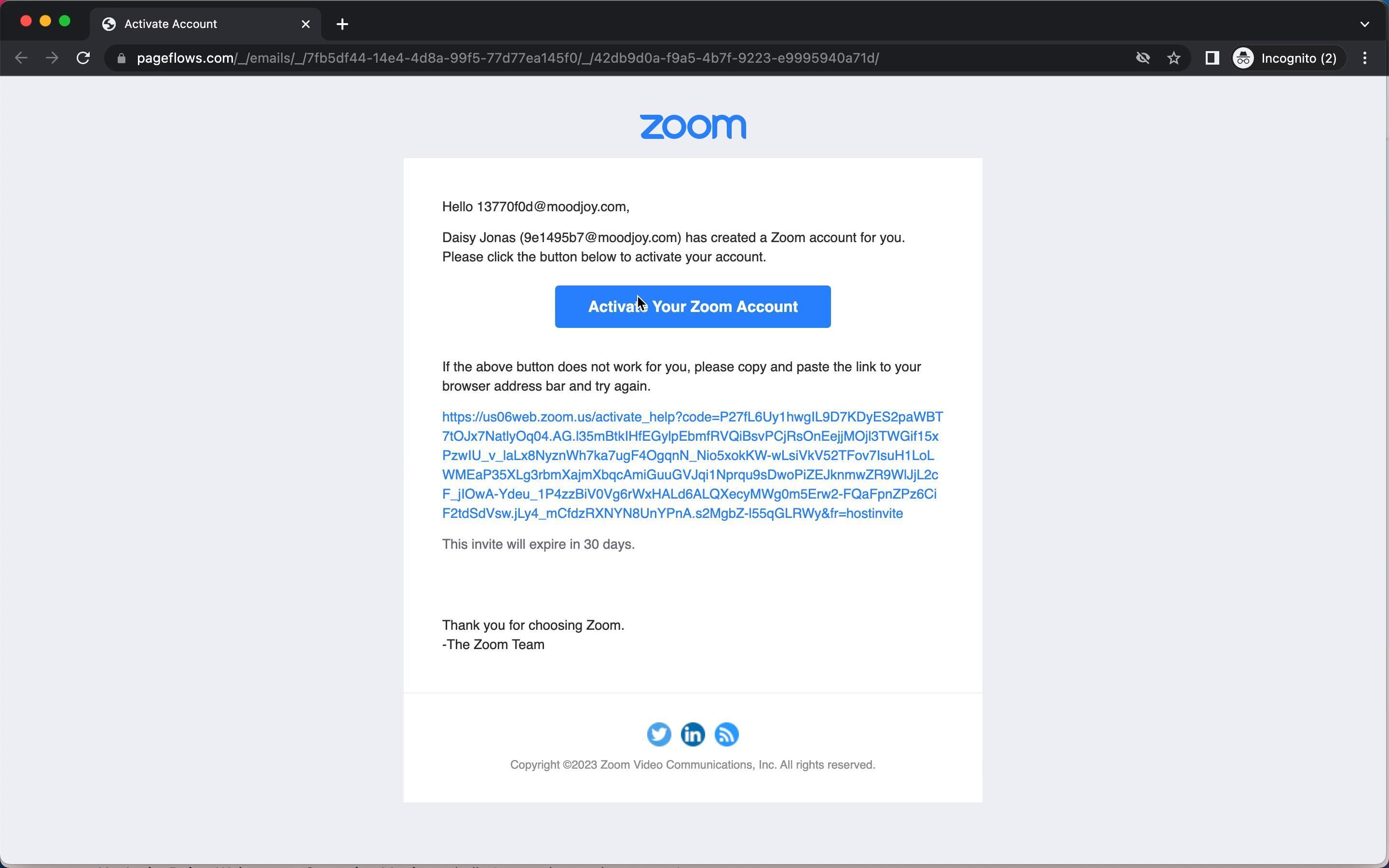
Task: Click the Twitter icon in email footer
Action: pyautogui.click(x=658, y=734)
